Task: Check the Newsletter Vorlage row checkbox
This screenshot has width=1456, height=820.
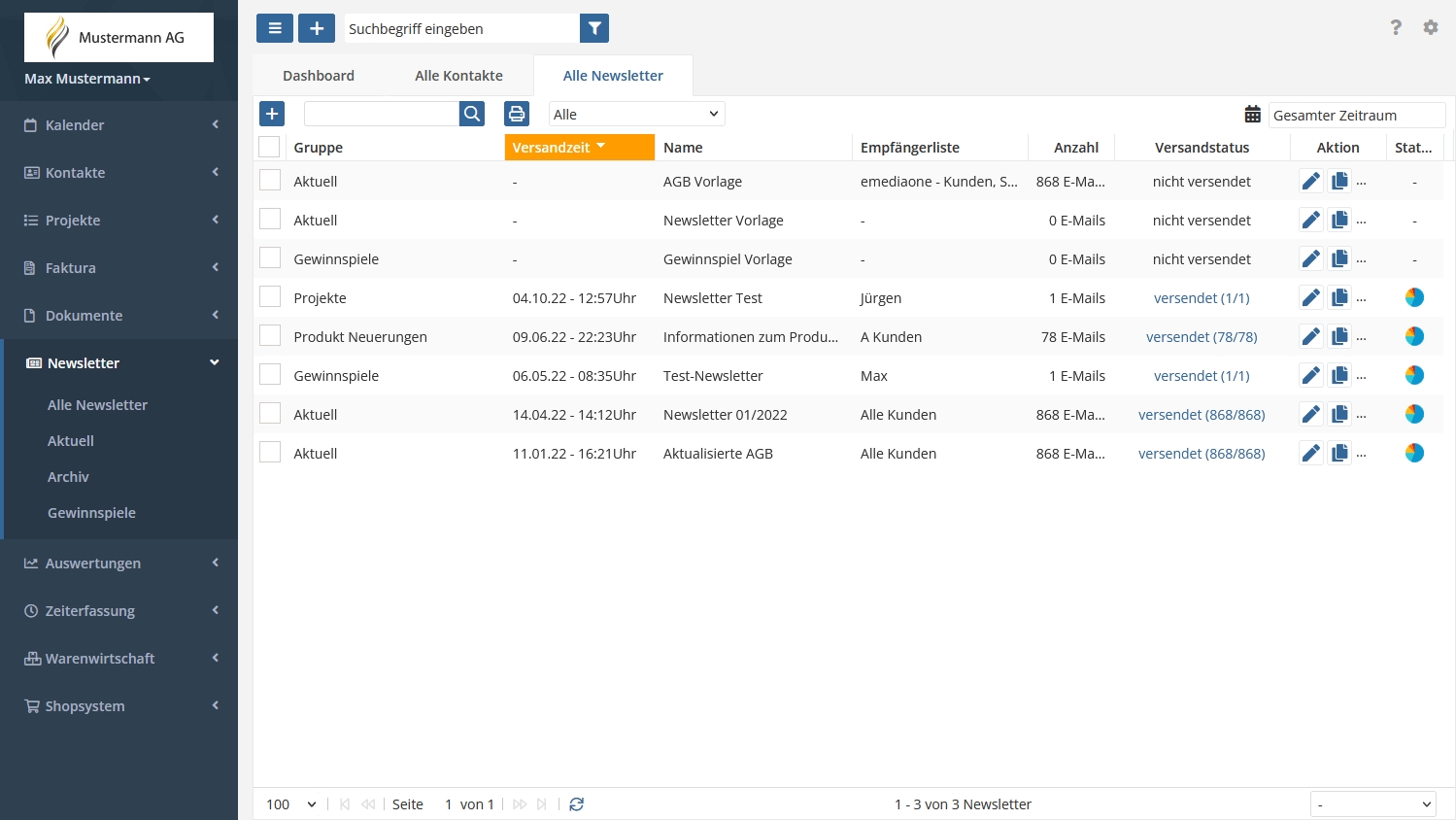Action: click(270, 220)
